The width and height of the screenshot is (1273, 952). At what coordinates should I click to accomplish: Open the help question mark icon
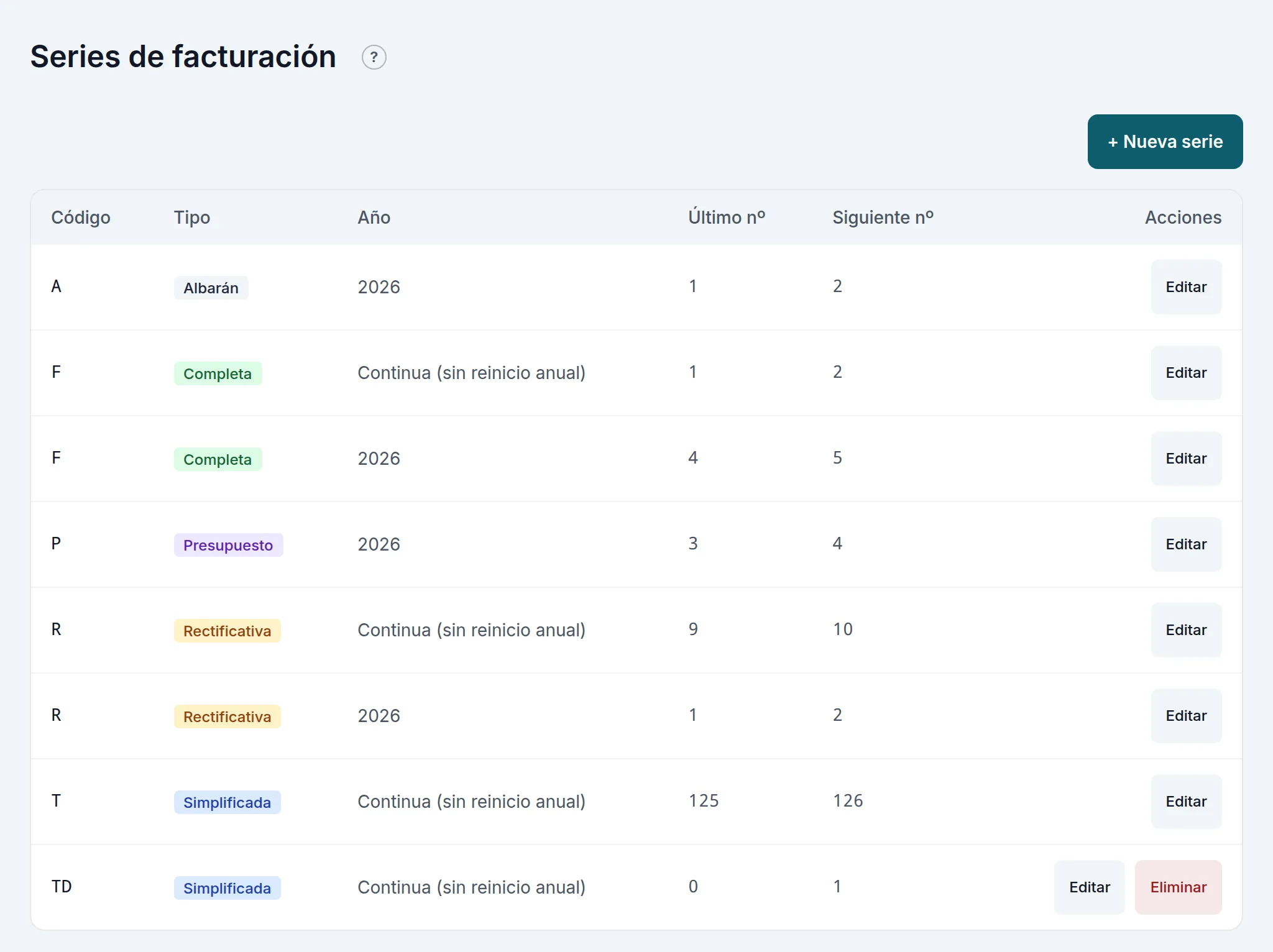click(x=374, y=57)
